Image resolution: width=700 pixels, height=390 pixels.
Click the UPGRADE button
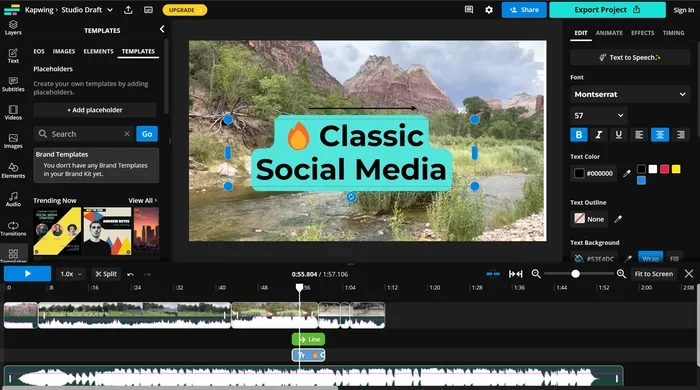[x=184, y=10]
